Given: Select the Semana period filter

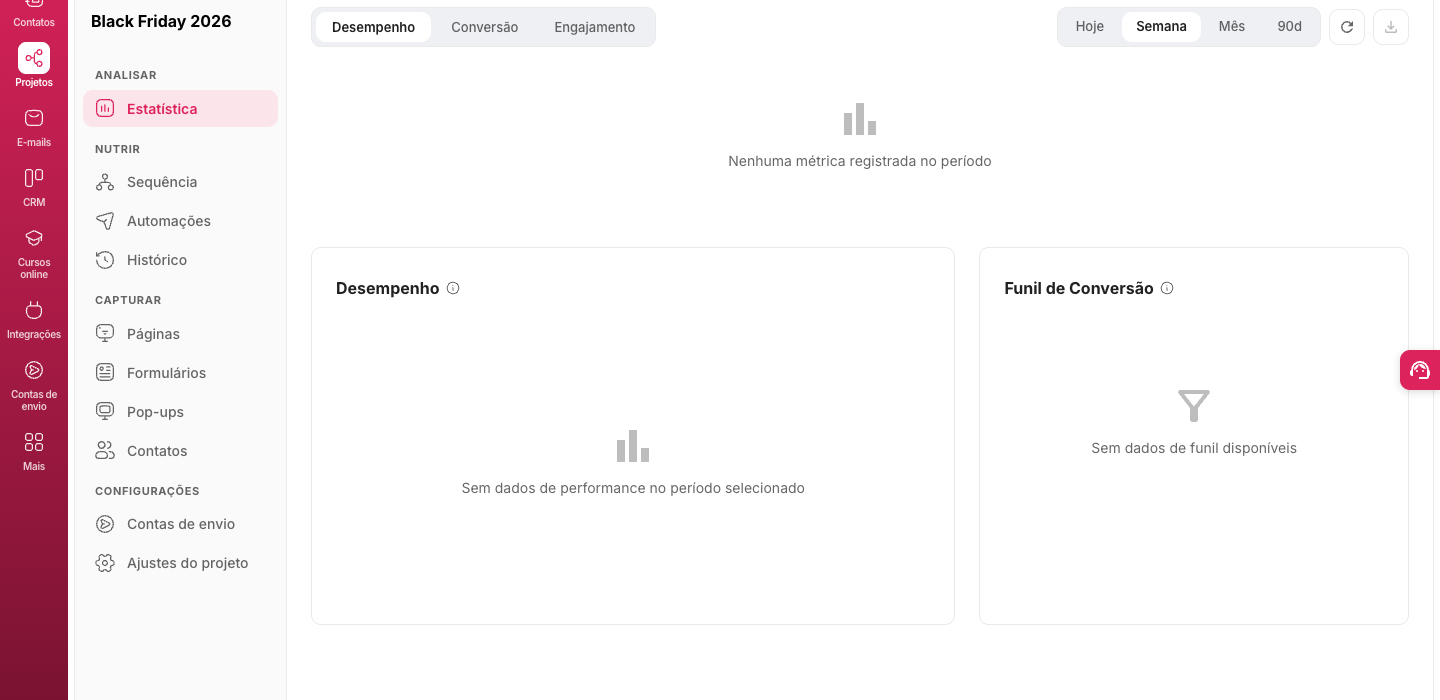Looking at the screenshot, I should click(1161, 27).
